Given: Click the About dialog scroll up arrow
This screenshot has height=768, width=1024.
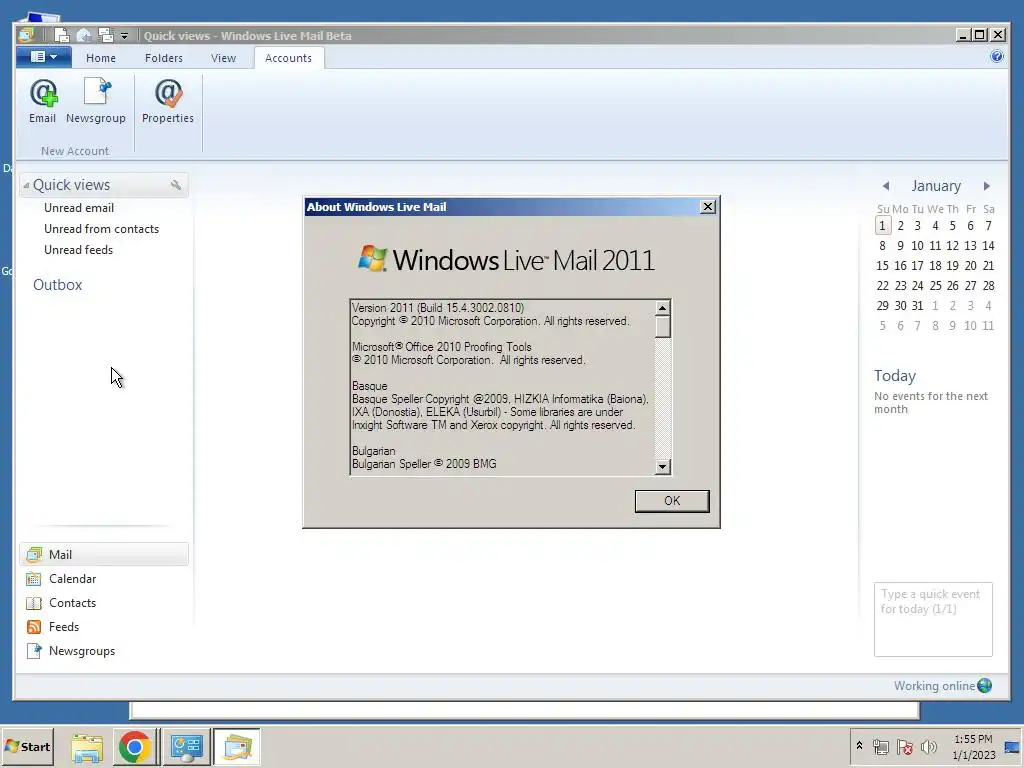Looking at the screenshot, I should click(662, 308).
